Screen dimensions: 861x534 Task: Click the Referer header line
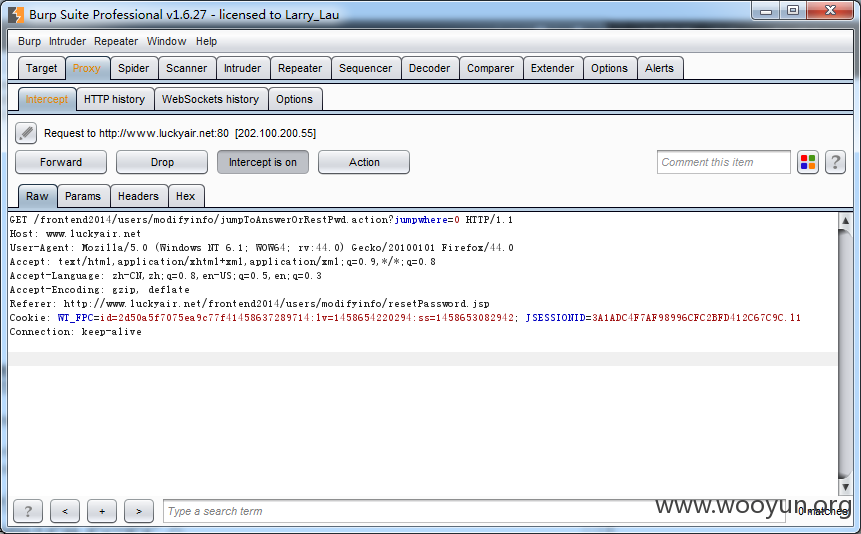point(249,304)
